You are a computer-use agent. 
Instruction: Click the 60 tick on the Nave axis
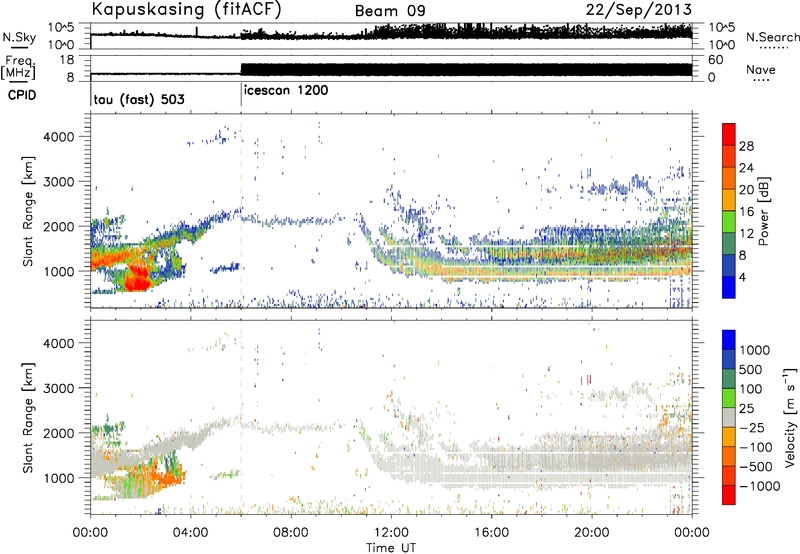point(716,60)
